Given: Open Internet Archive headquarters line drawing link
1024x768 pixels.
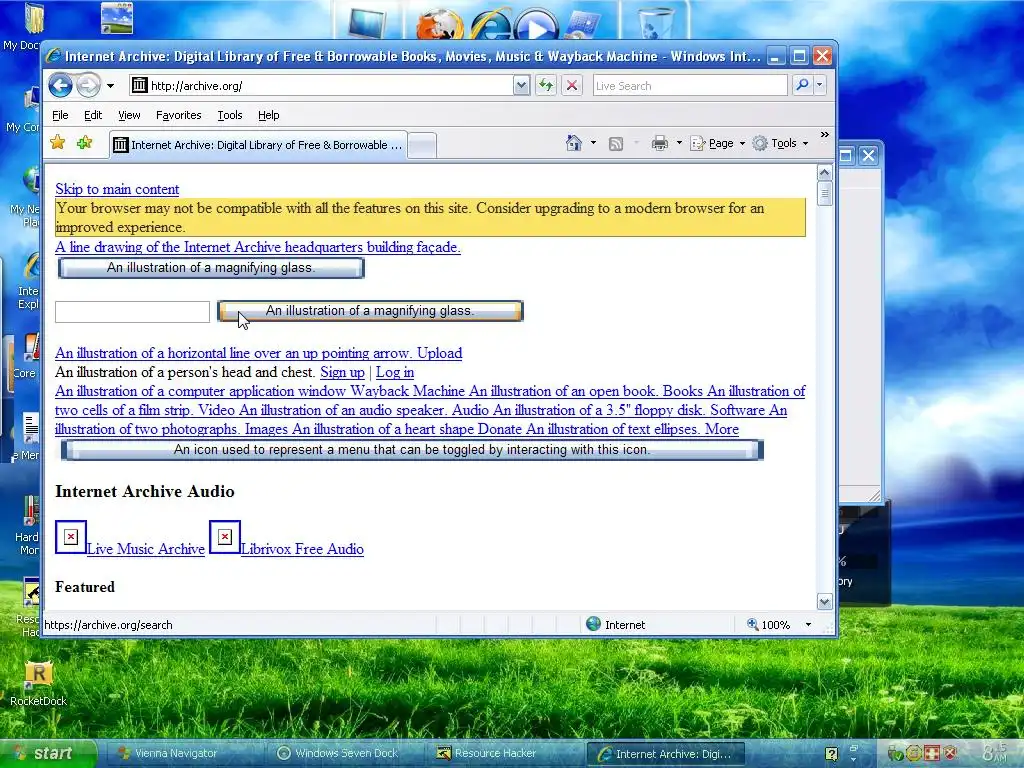Looking at the screenshot, I should tap(258, 247).
